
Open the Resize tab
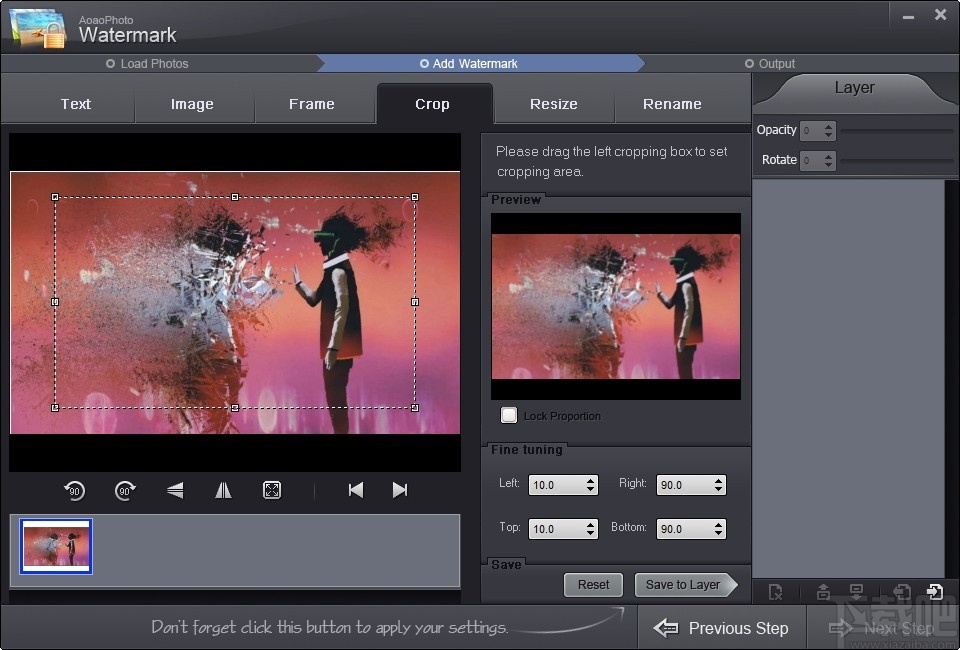(554, 104)
